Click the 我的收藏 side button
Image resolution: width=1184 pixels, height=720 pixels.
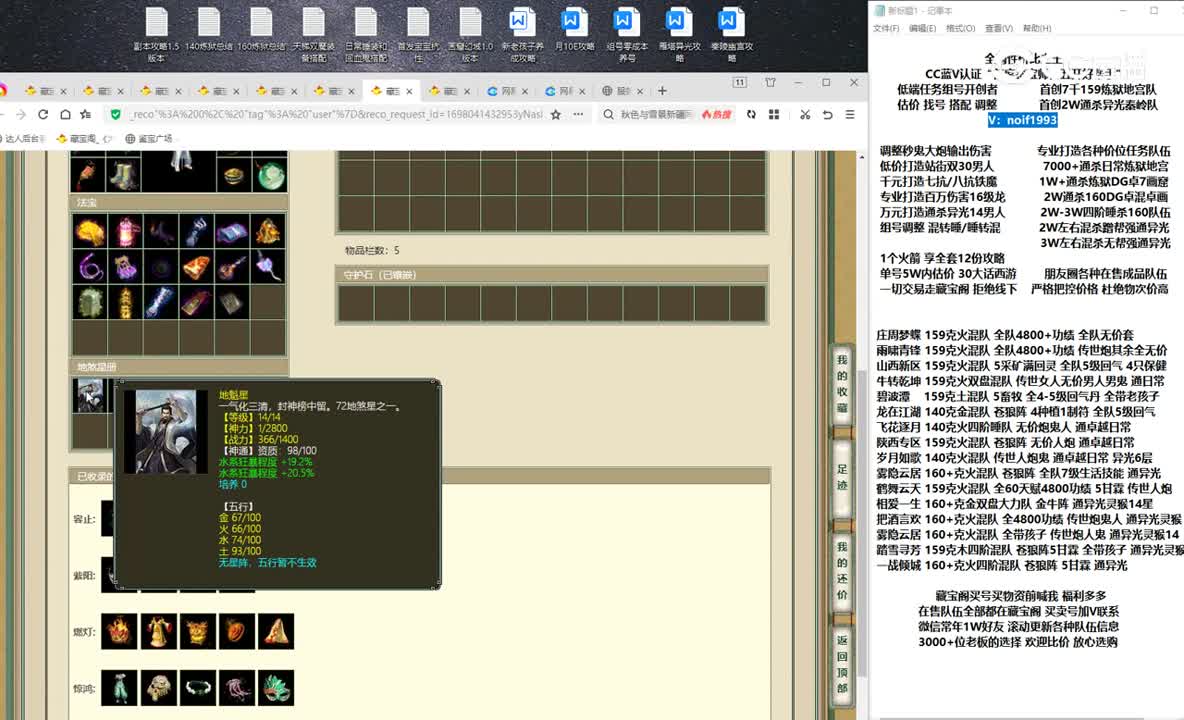click(842, 384)
